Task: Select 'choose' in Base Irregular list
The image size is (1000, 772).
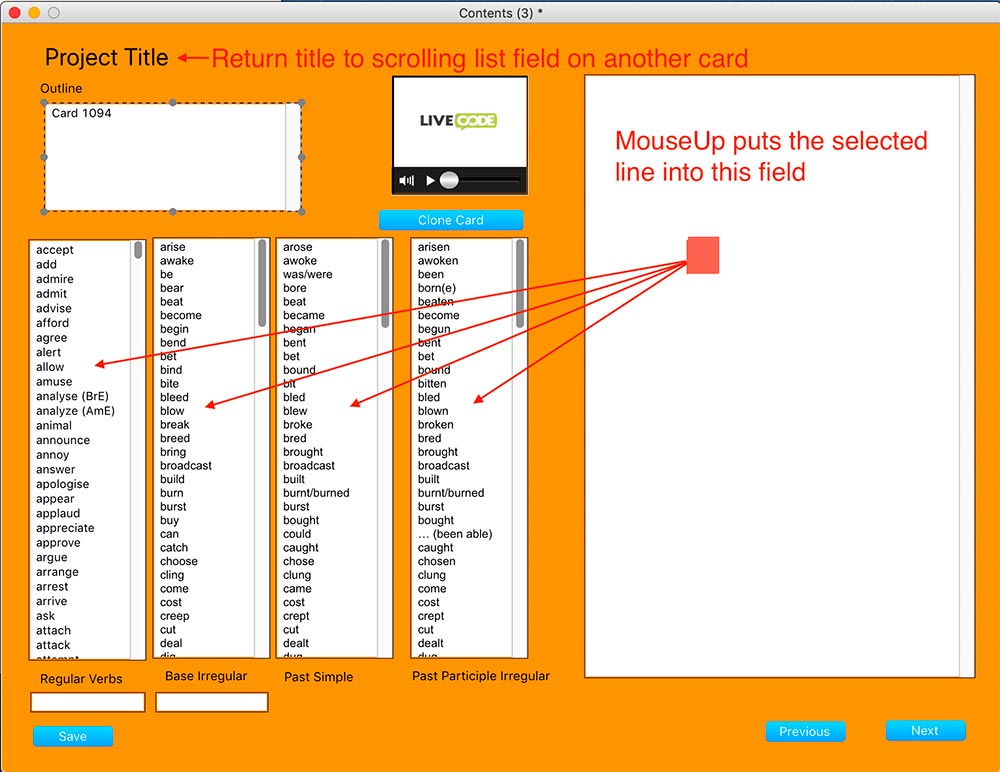Action: pos(179,561)
